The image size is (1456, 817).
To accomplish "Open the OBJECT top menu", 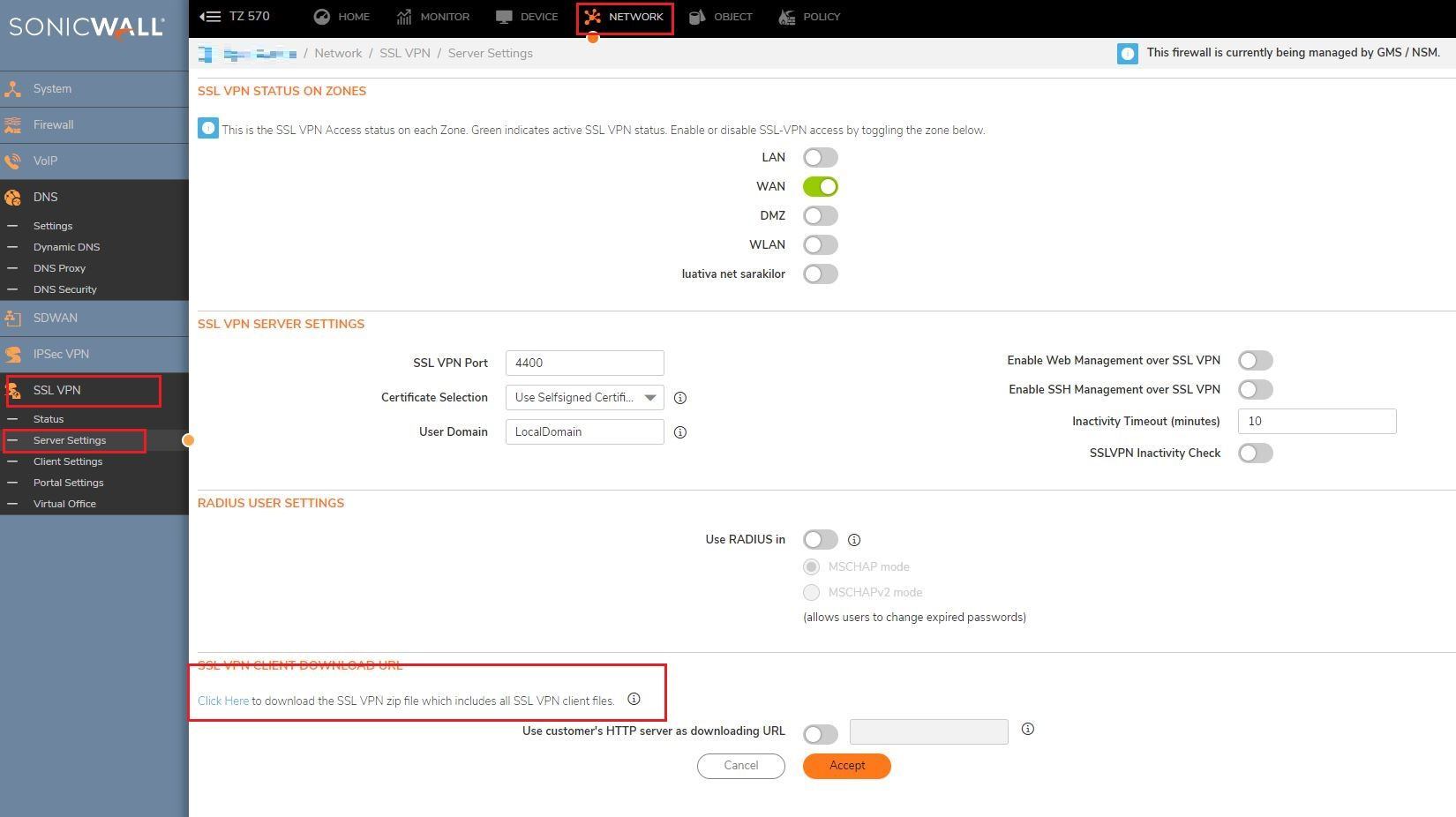I will 720,17.
